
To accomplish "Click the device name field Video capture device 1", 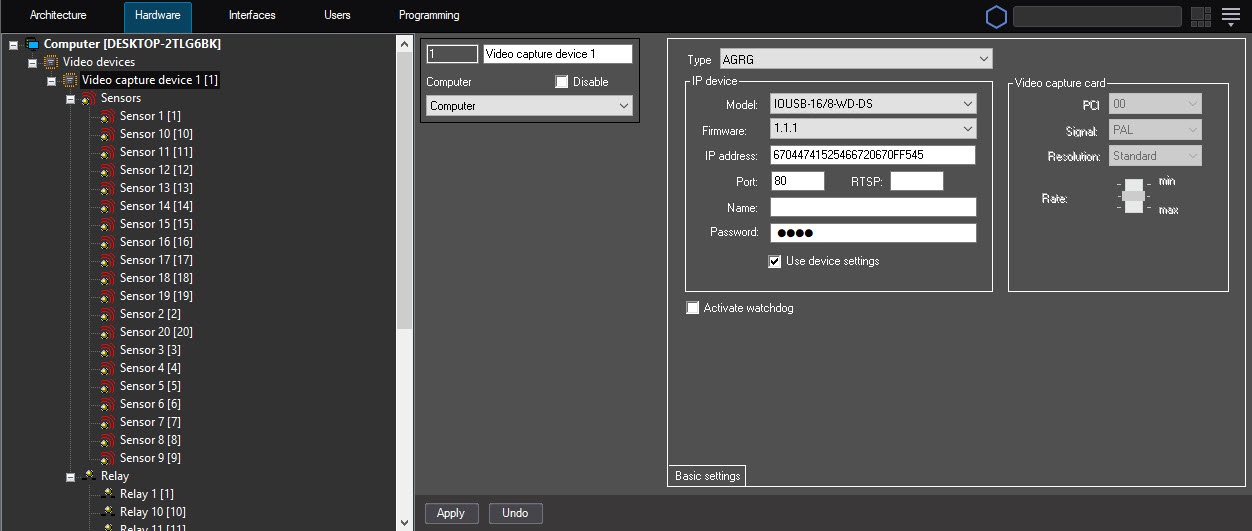I will point(558,54).
